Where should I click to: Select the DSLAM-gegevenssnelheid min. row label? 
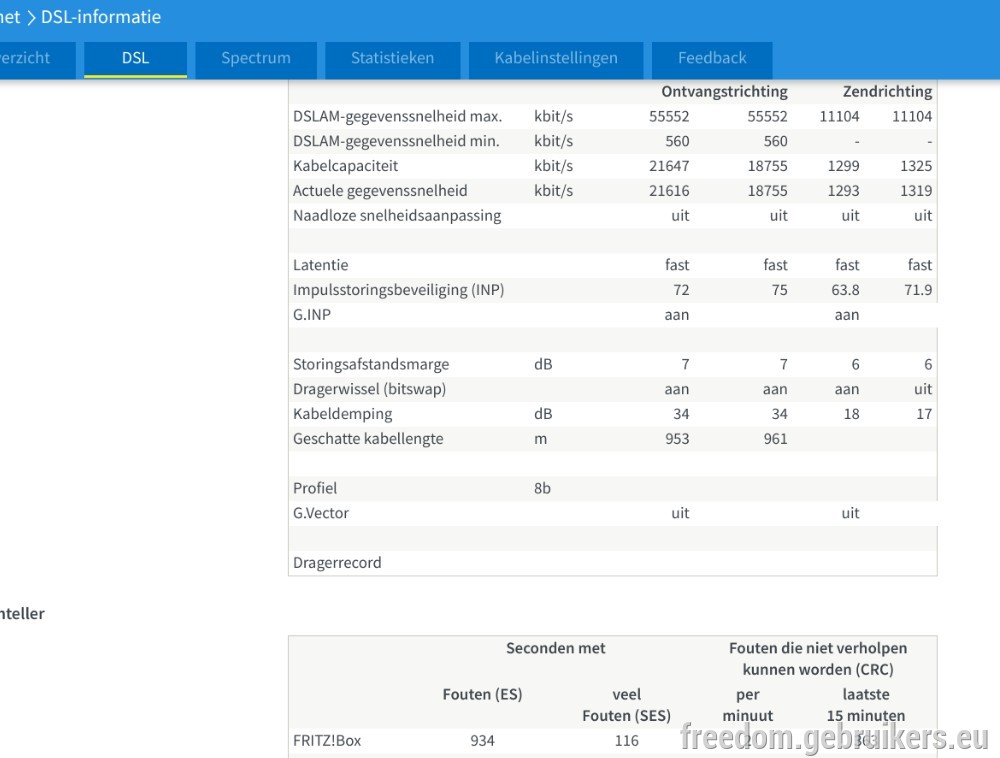click(396, 142)
